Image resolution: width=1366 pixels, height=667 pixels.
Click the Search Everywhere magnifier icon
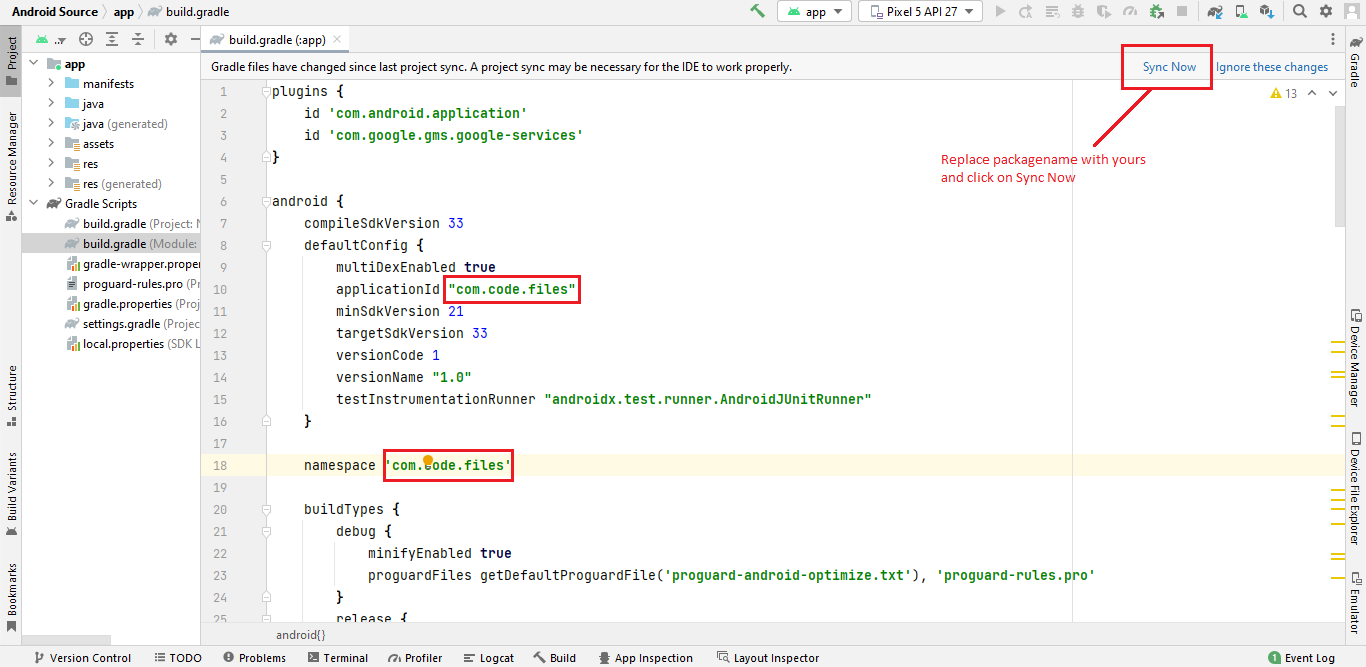coord(1300,11)
